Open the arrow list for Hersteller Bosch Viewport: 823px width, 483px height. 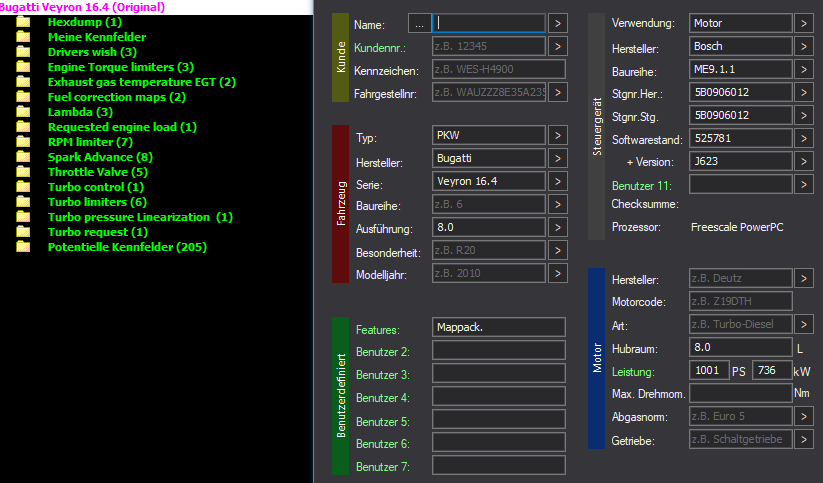(804, 47)
